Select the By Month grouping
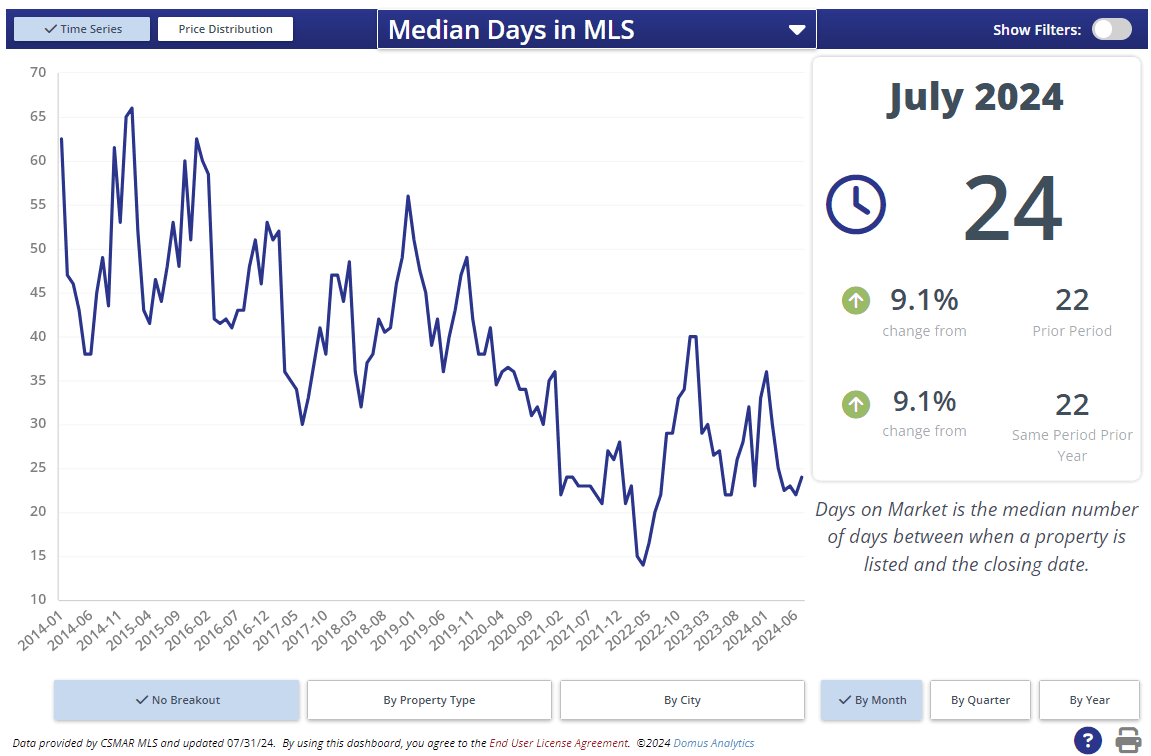Screen dimensions: 1151x756 pyautogui.click(x=872, y=700)
